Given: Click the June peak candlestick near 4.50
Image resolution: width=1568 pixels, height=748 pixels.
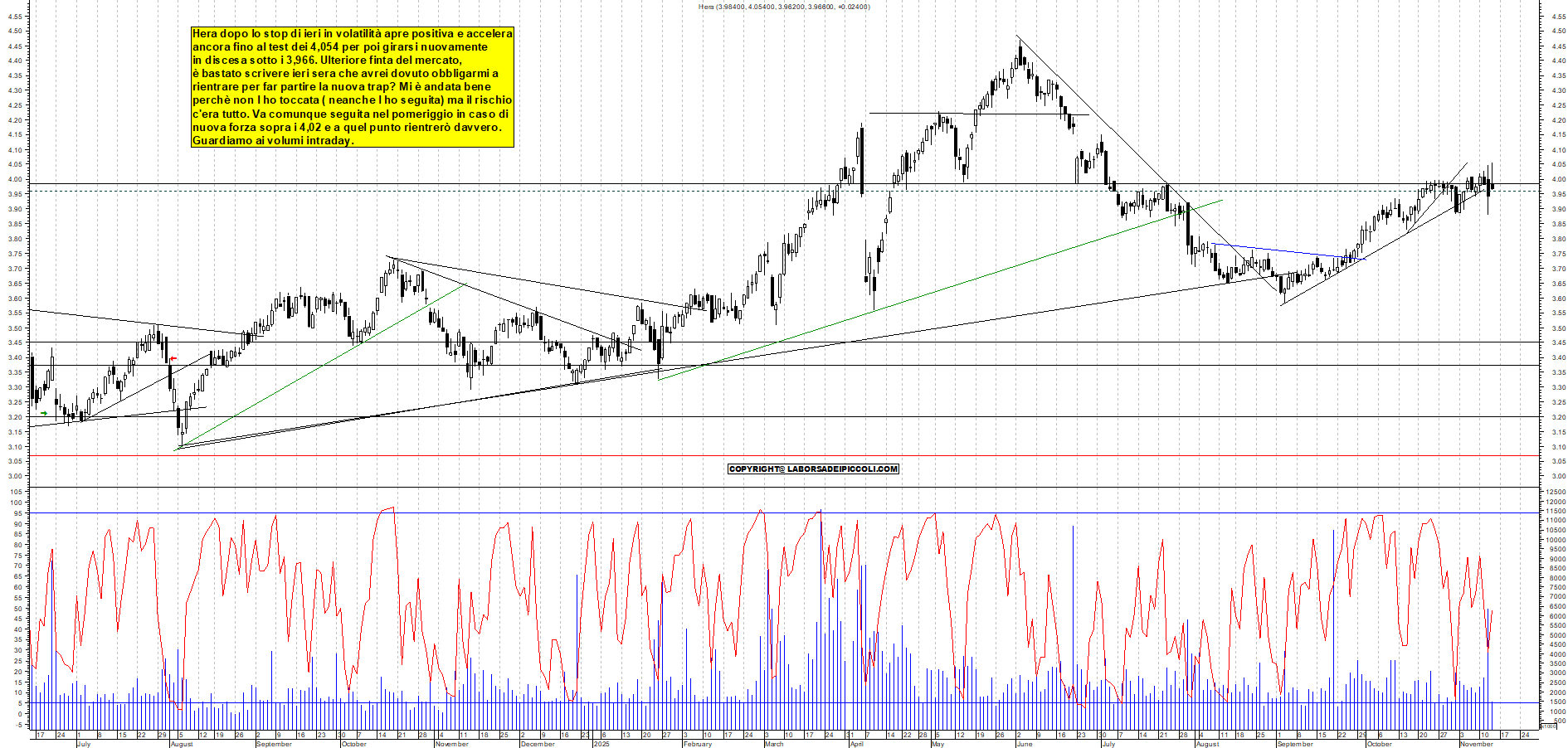Looking at the screenshot, I should [1019, 51].
